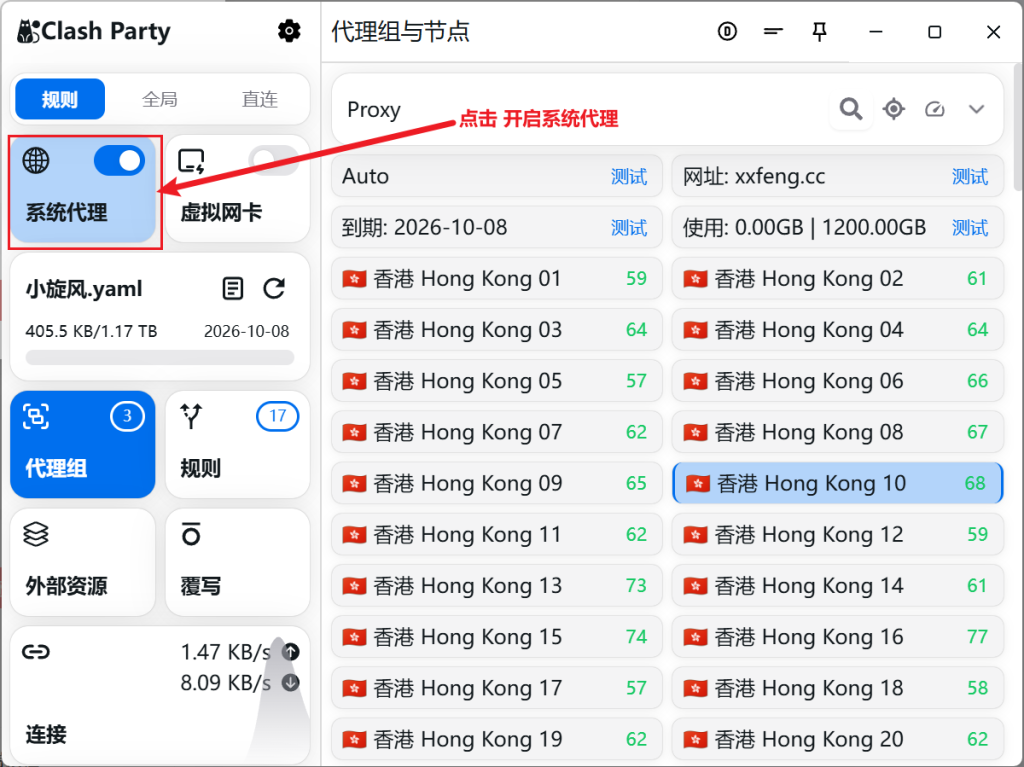Viewport: 1024px width, 767px height.
Task: Open the 外部资源 external resources card
Action: (83, 562)
